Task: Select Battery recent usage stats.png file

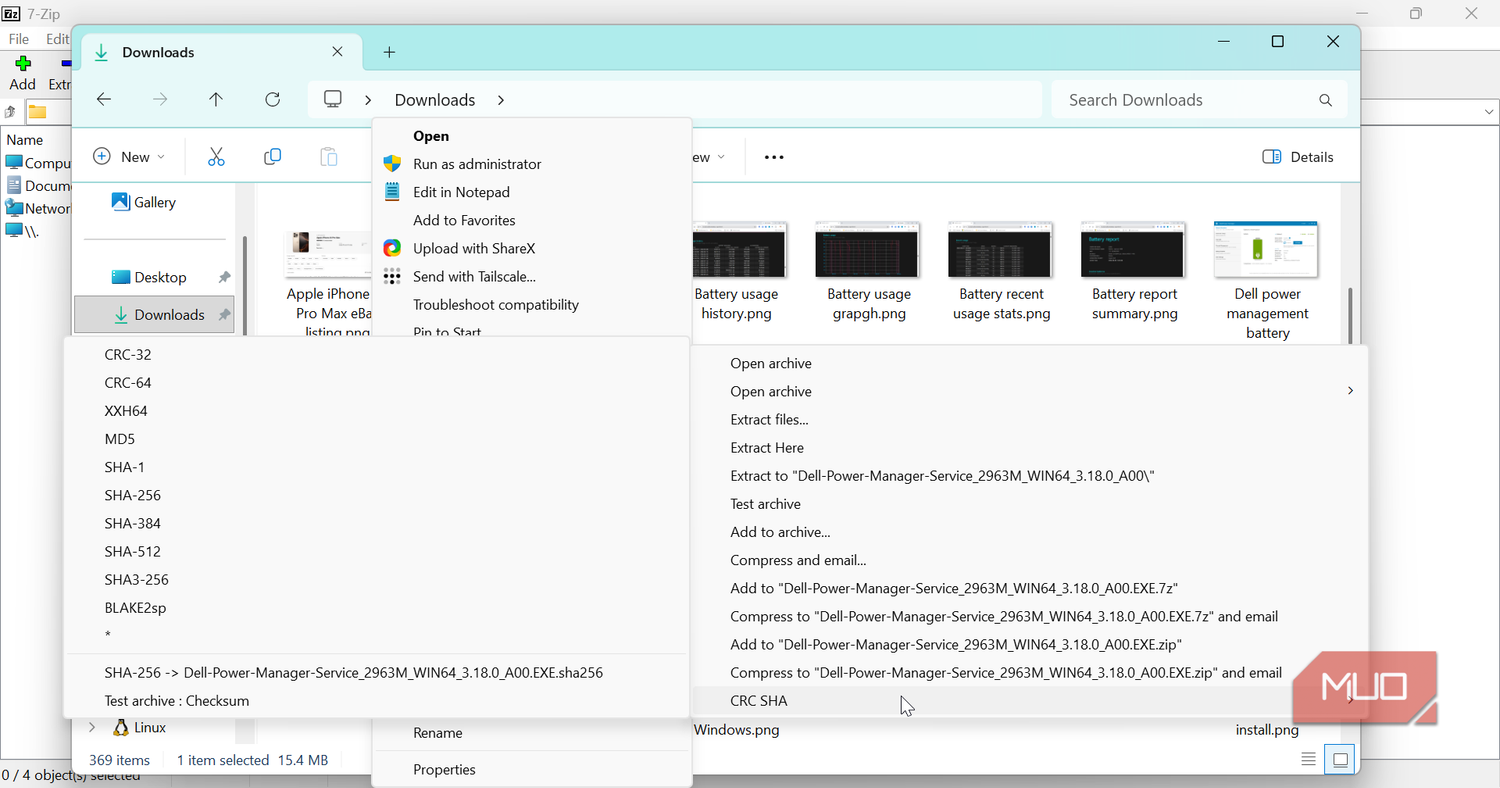Action: 1001,270
